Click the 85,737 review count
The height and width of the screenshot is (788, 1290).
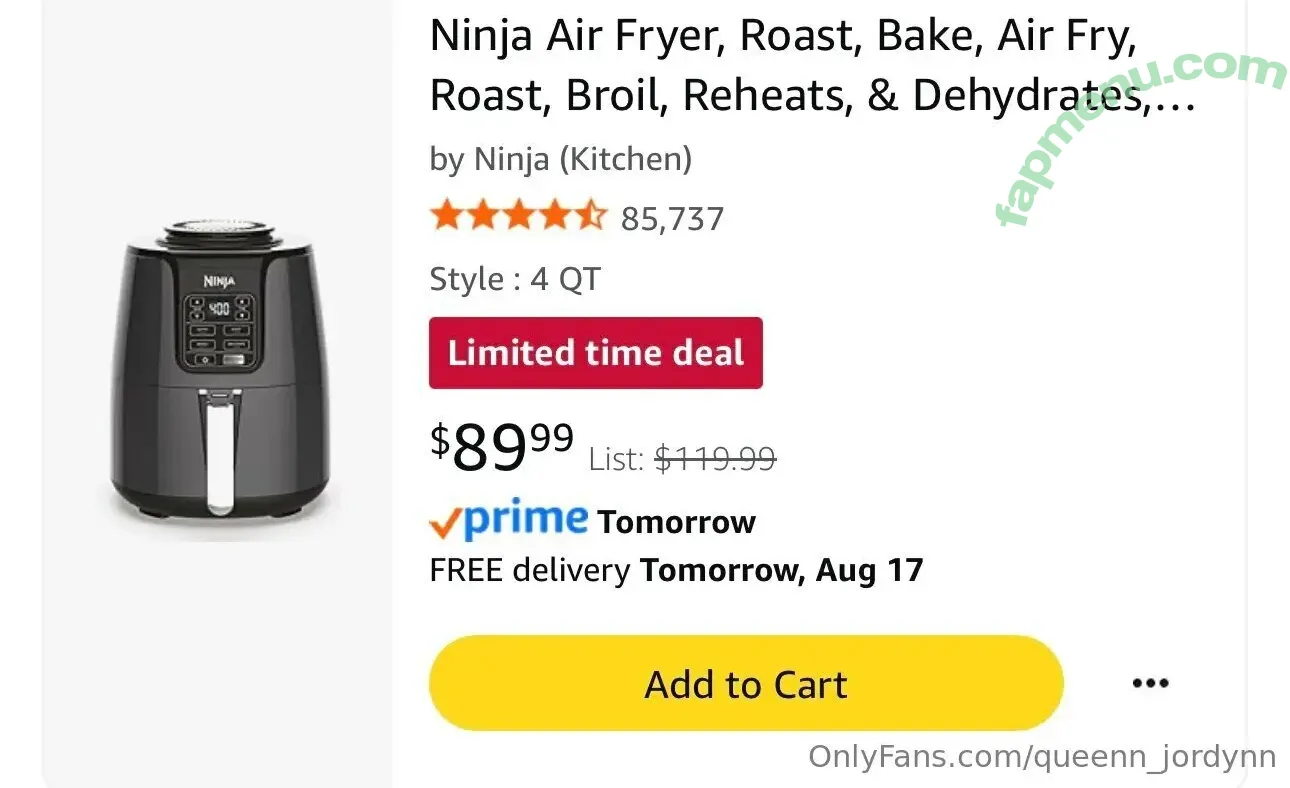click(x=672, y=219)
